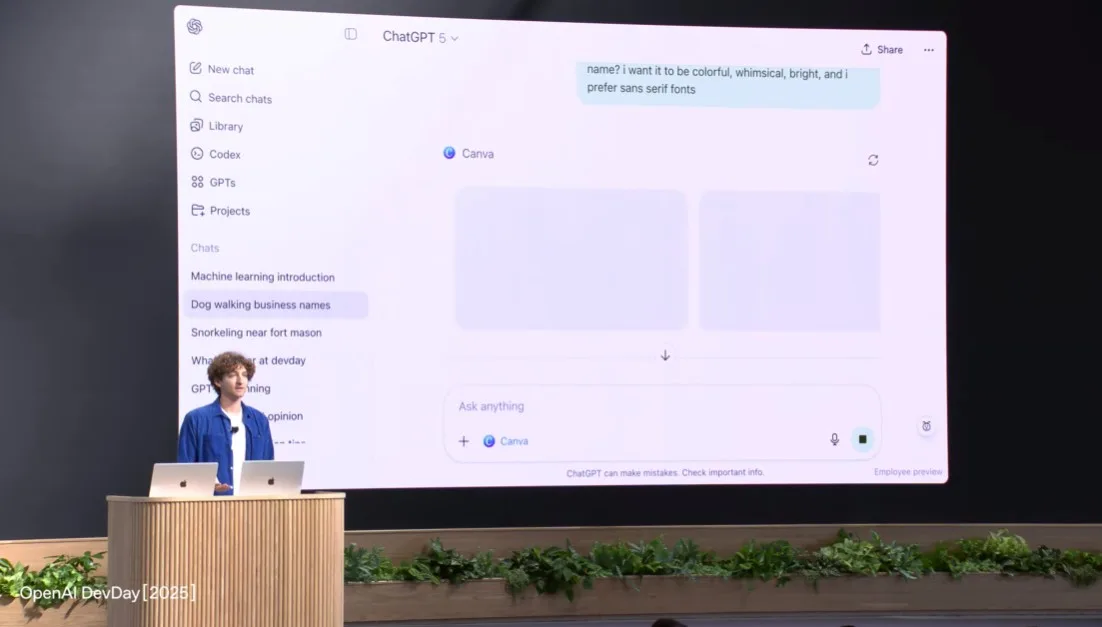The height and width of the screenshot is (627, 1102).
Task: Toggle the sidebar collapse icon
Action: tap(351, 34)
